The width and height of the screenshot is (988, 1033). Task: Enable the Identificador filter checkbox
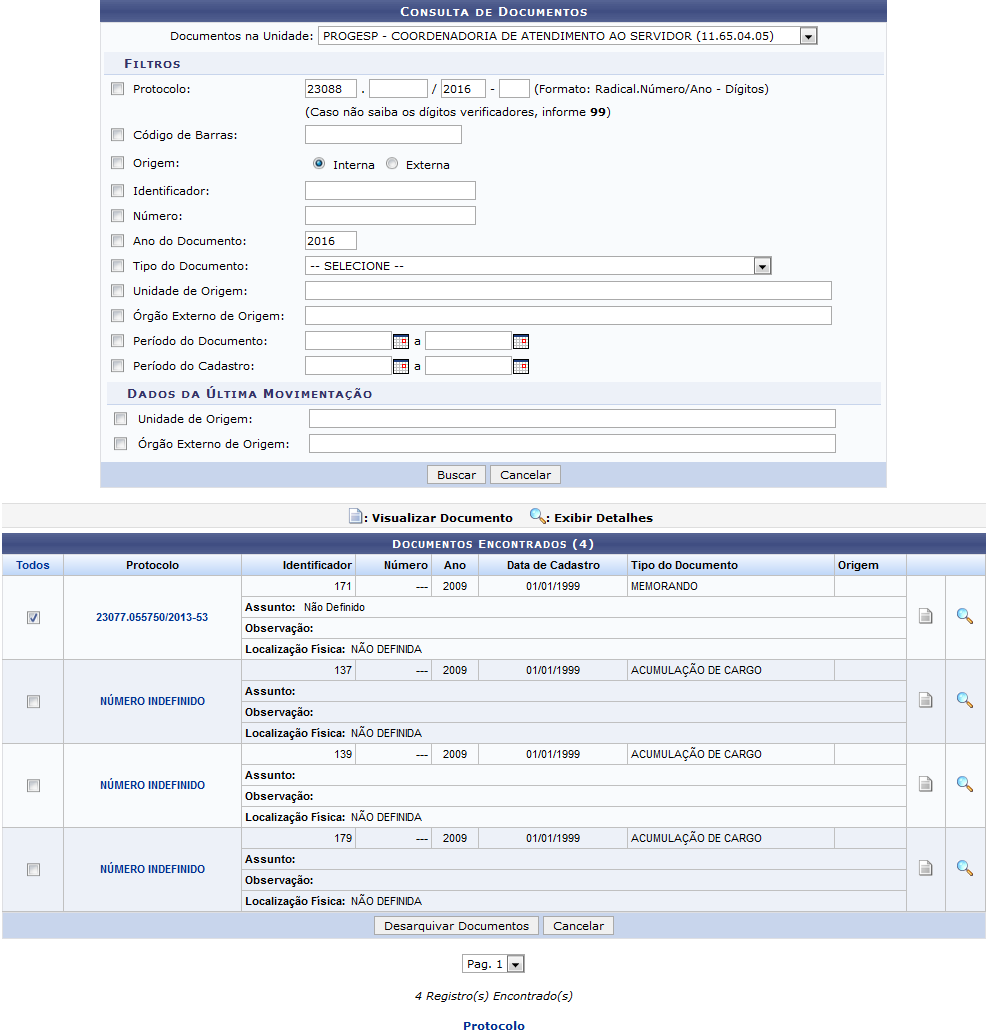(117, 190)
